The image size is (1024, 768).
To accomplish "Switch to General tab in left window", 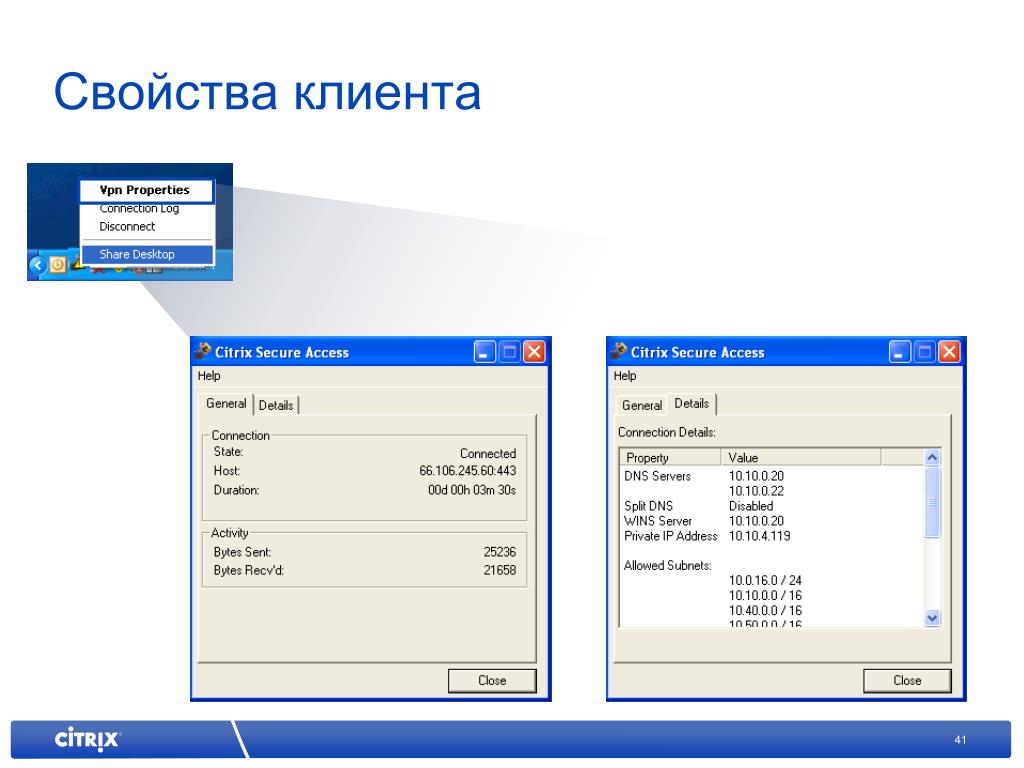I will click(x=226, y=404).
